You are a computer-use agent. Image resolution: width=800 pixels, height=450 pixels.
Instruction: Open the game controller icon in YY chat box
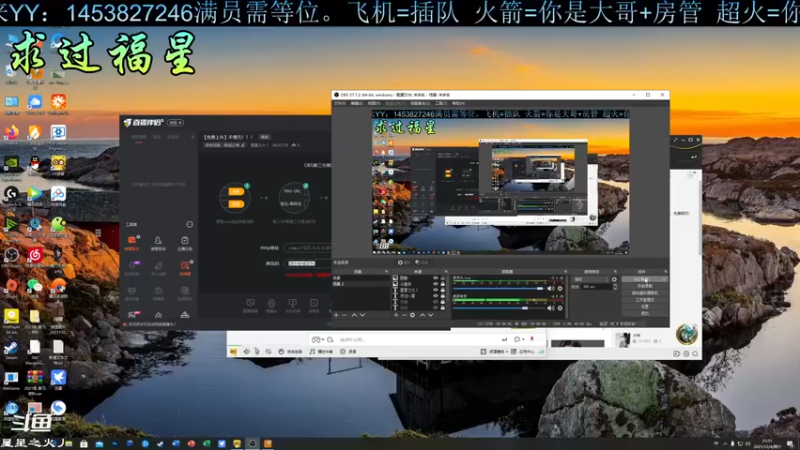[315, 339]
